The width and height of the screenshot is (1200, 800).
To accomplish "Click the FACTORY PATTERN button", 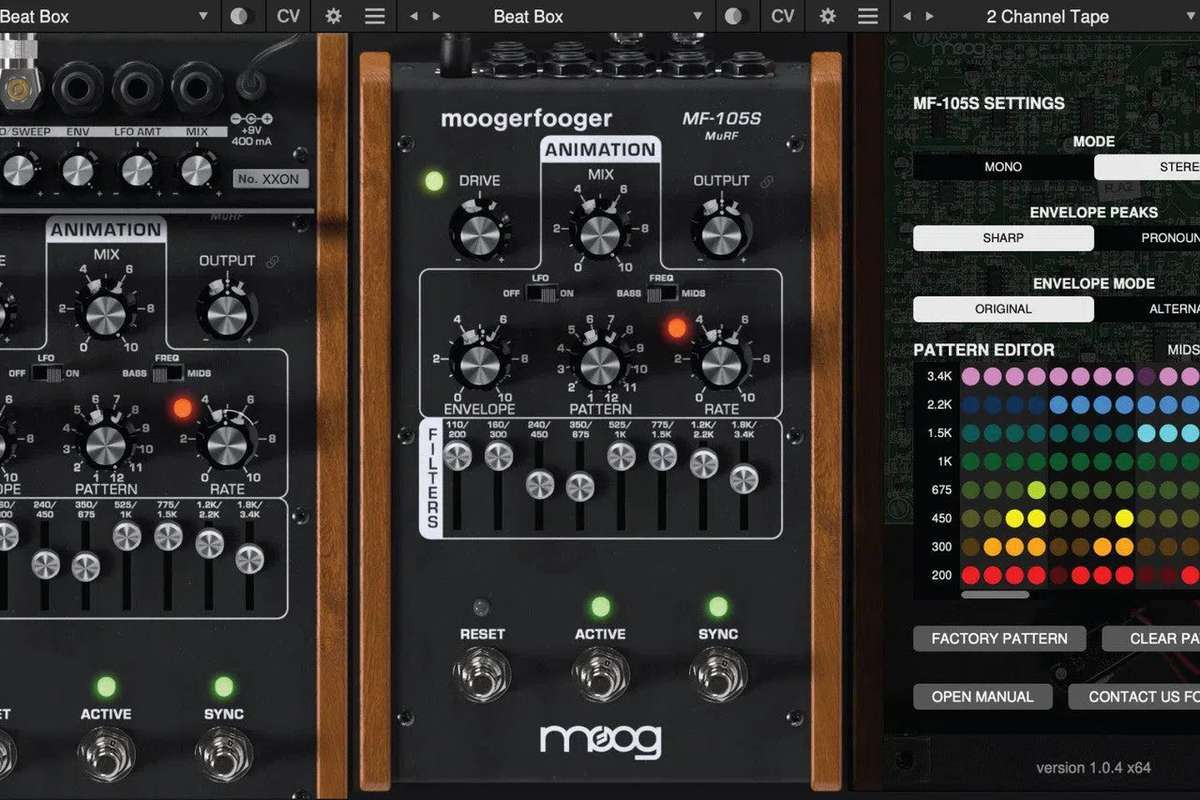I will [x=999, y=638].
